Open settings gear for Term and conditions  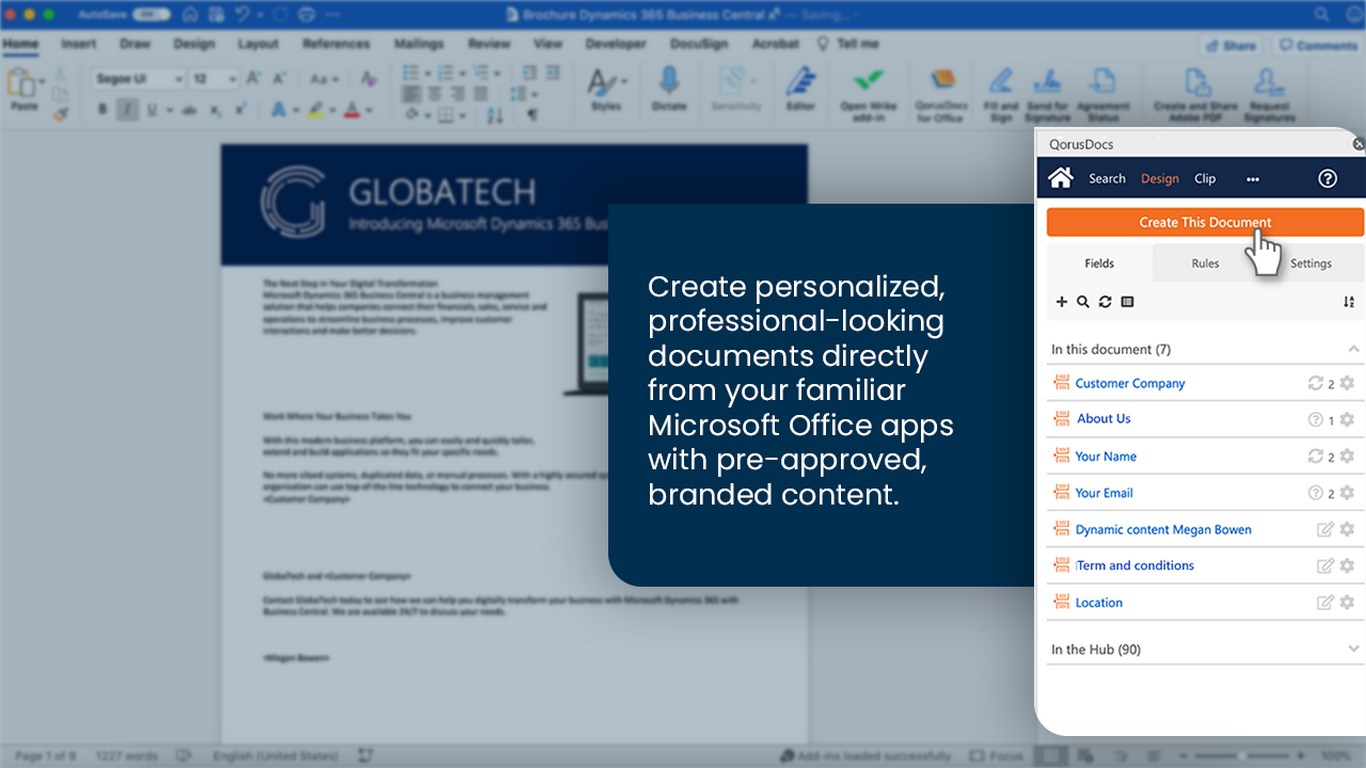tap(1347, 566)
